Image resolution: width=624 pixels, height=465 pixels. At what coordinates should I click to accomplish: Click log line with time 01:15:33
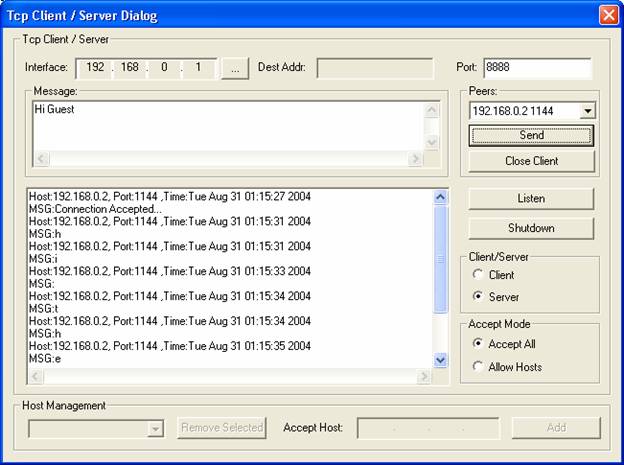point(170,271)
